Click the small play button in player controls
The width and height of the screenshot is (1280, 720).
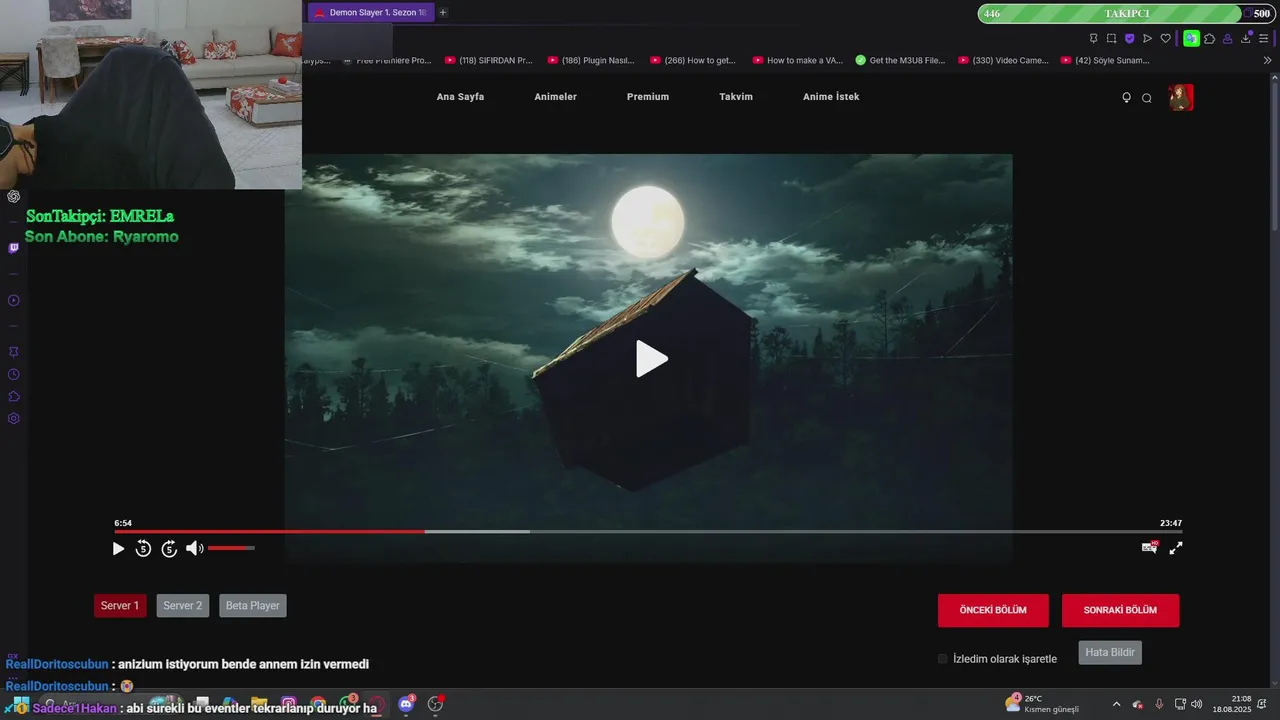click(118, 549)
